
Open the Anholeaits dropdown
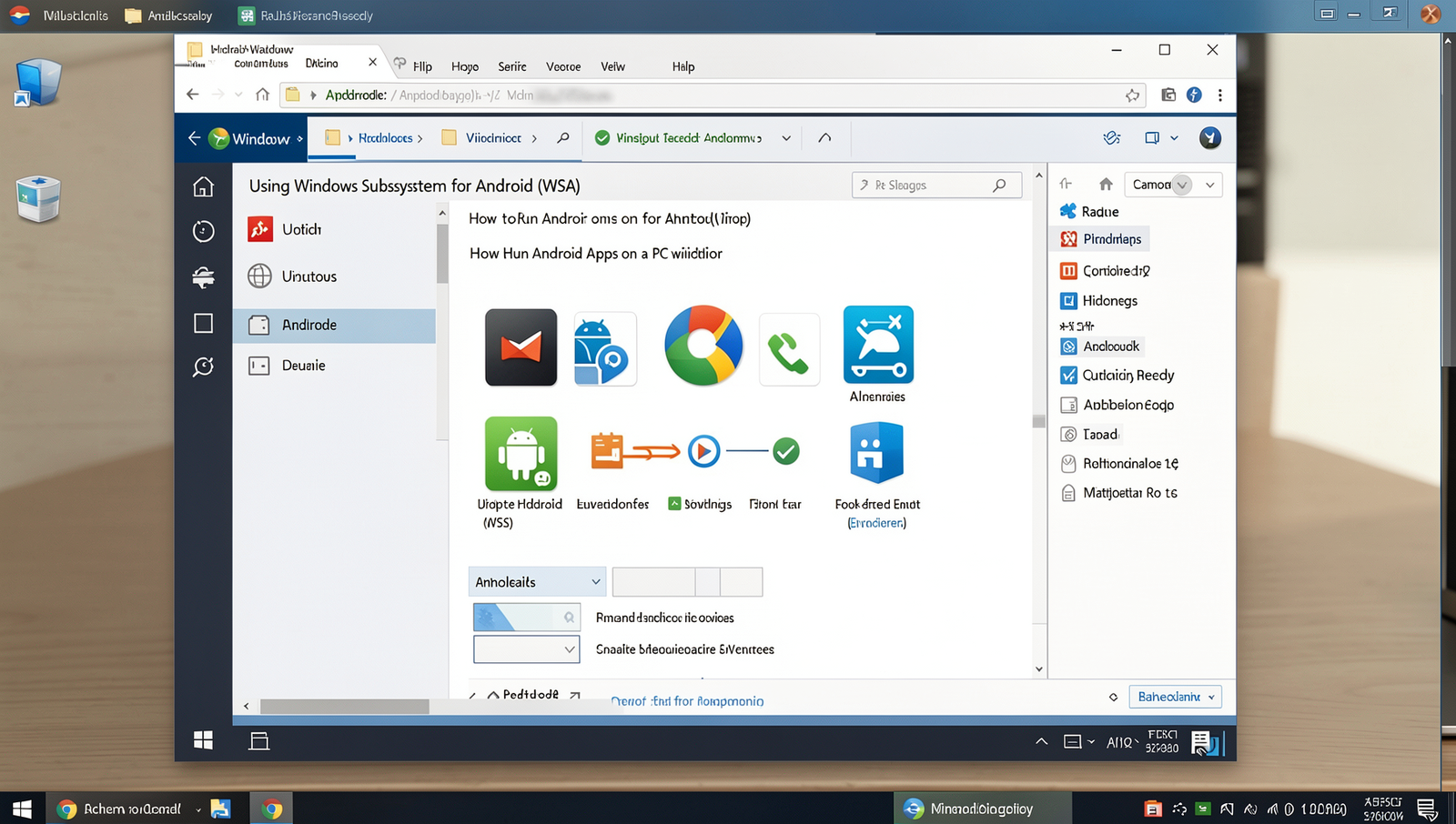537,582
